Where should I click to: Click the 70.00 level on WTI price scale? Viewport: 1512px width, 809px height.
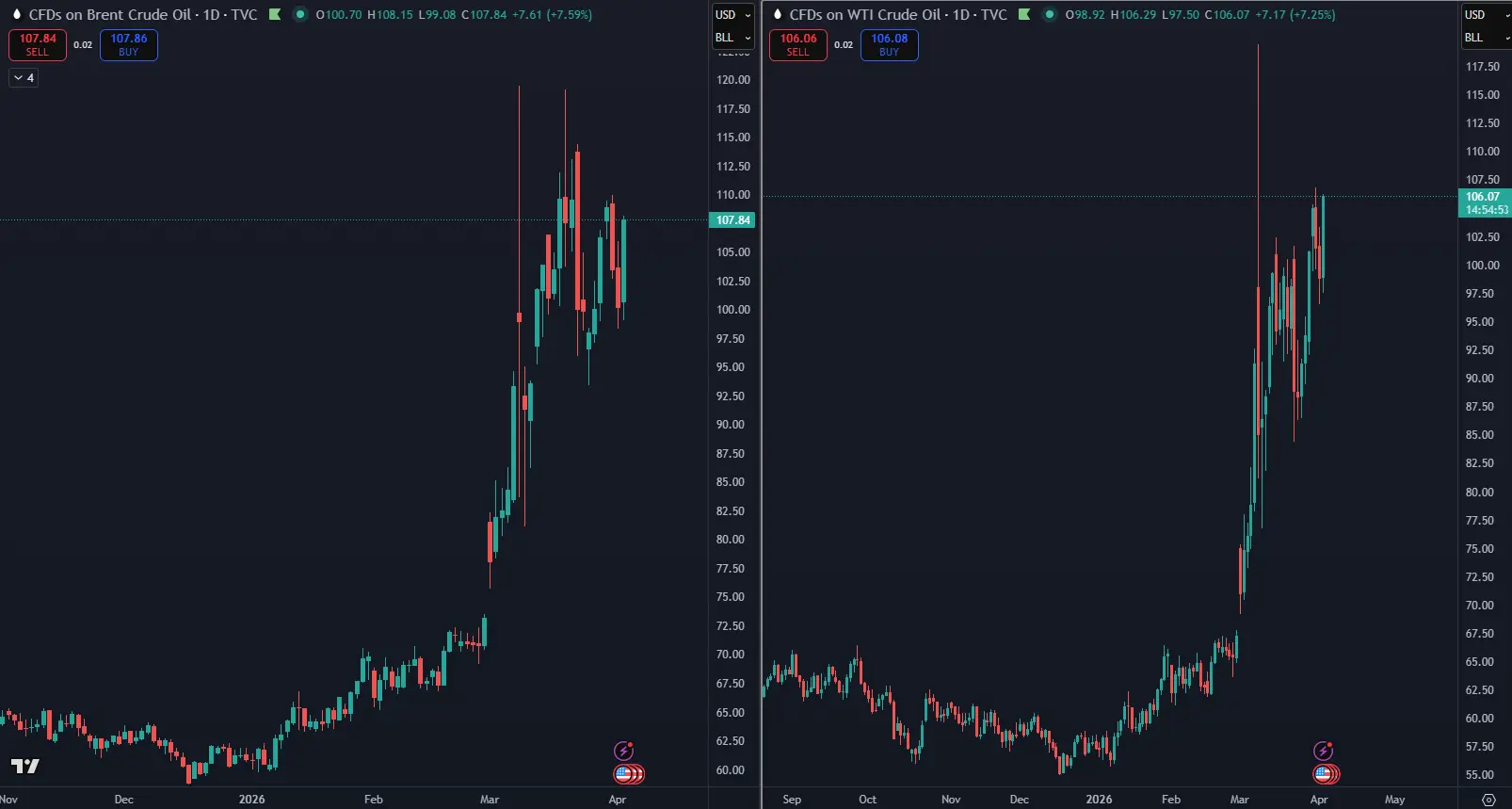point(1480,606)
